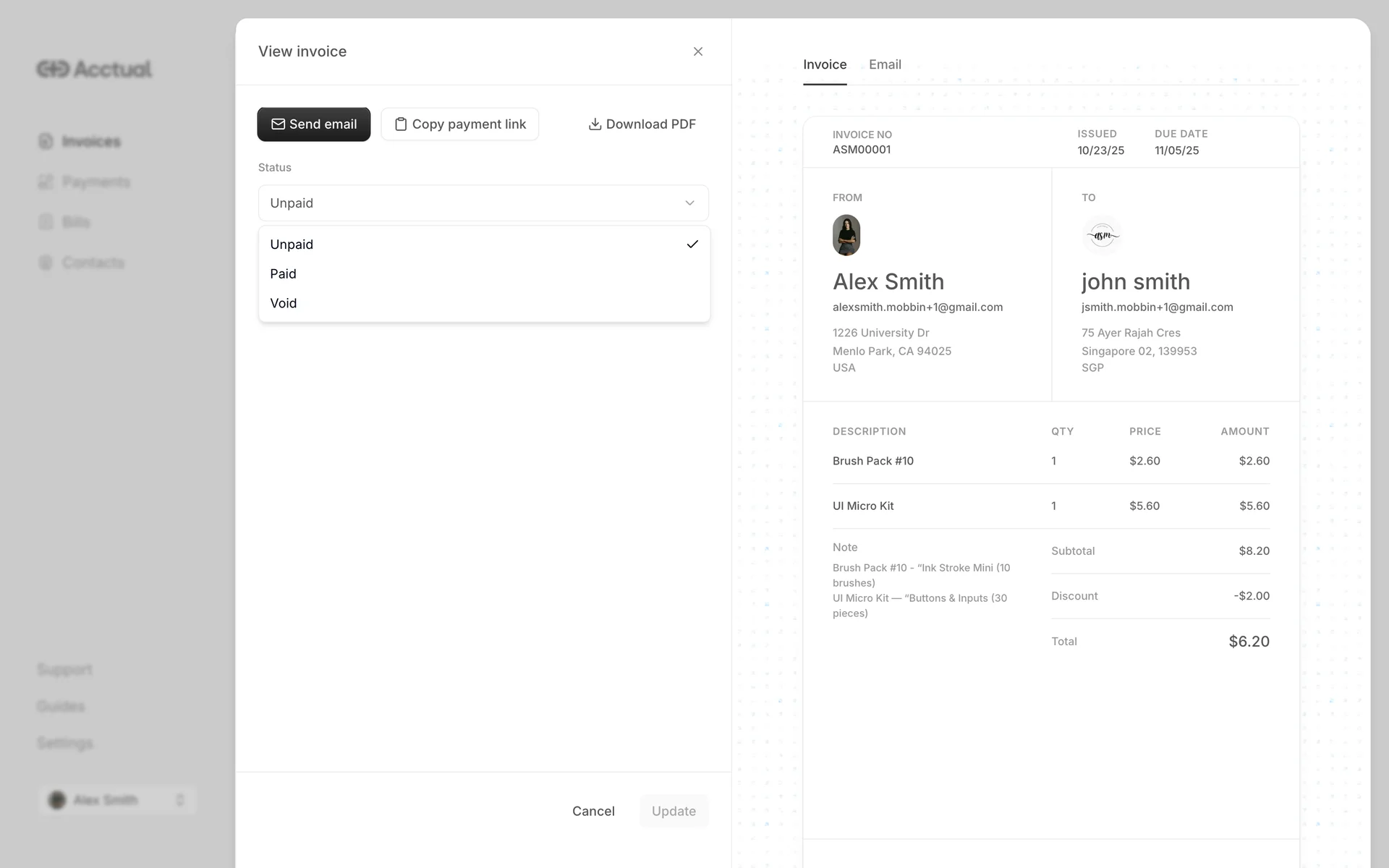Image resolution: width=1389 pixels, height=868 pixels.
Task: Click the Payments icon in the sidebar
Action: (46, 182)
